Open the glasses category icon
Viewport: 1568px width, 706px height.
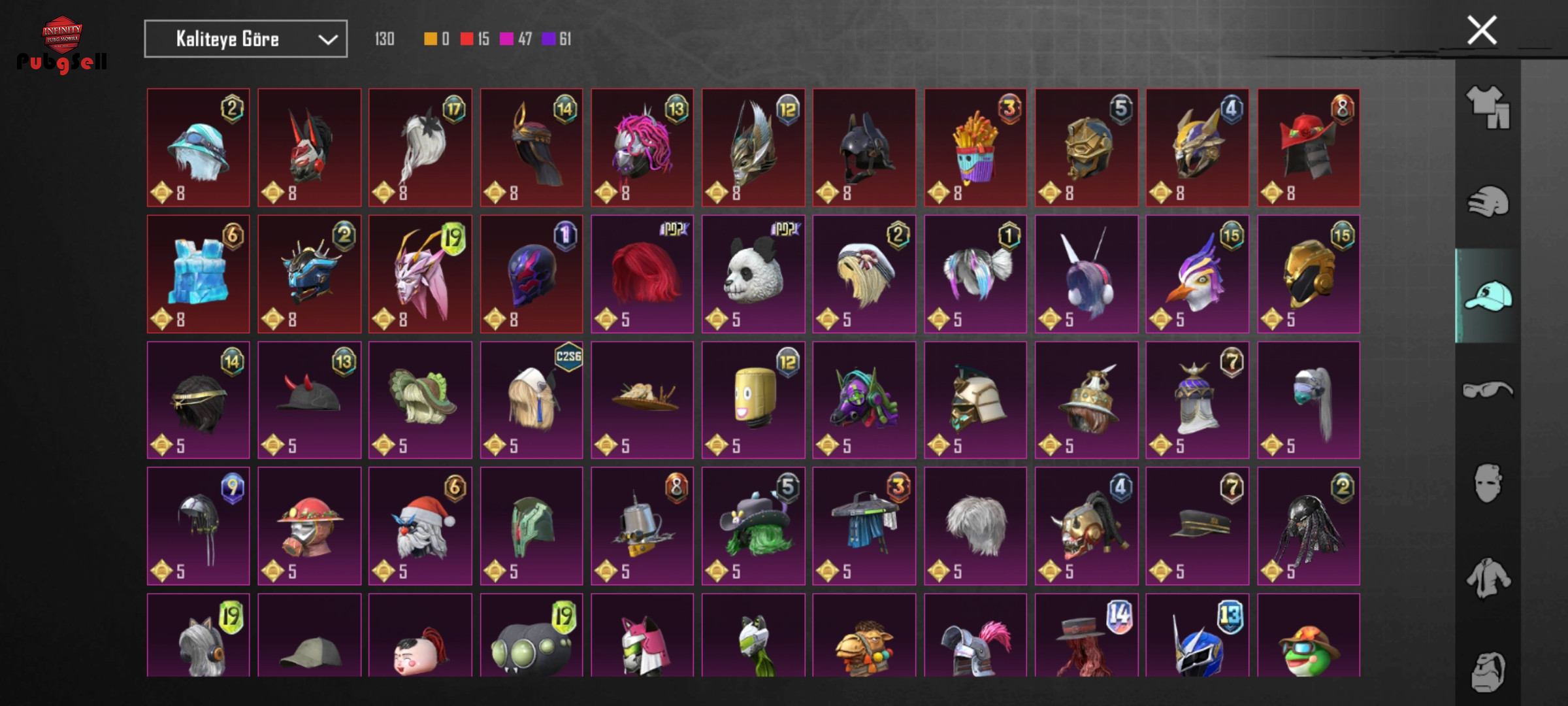(x=1488, y=390)
